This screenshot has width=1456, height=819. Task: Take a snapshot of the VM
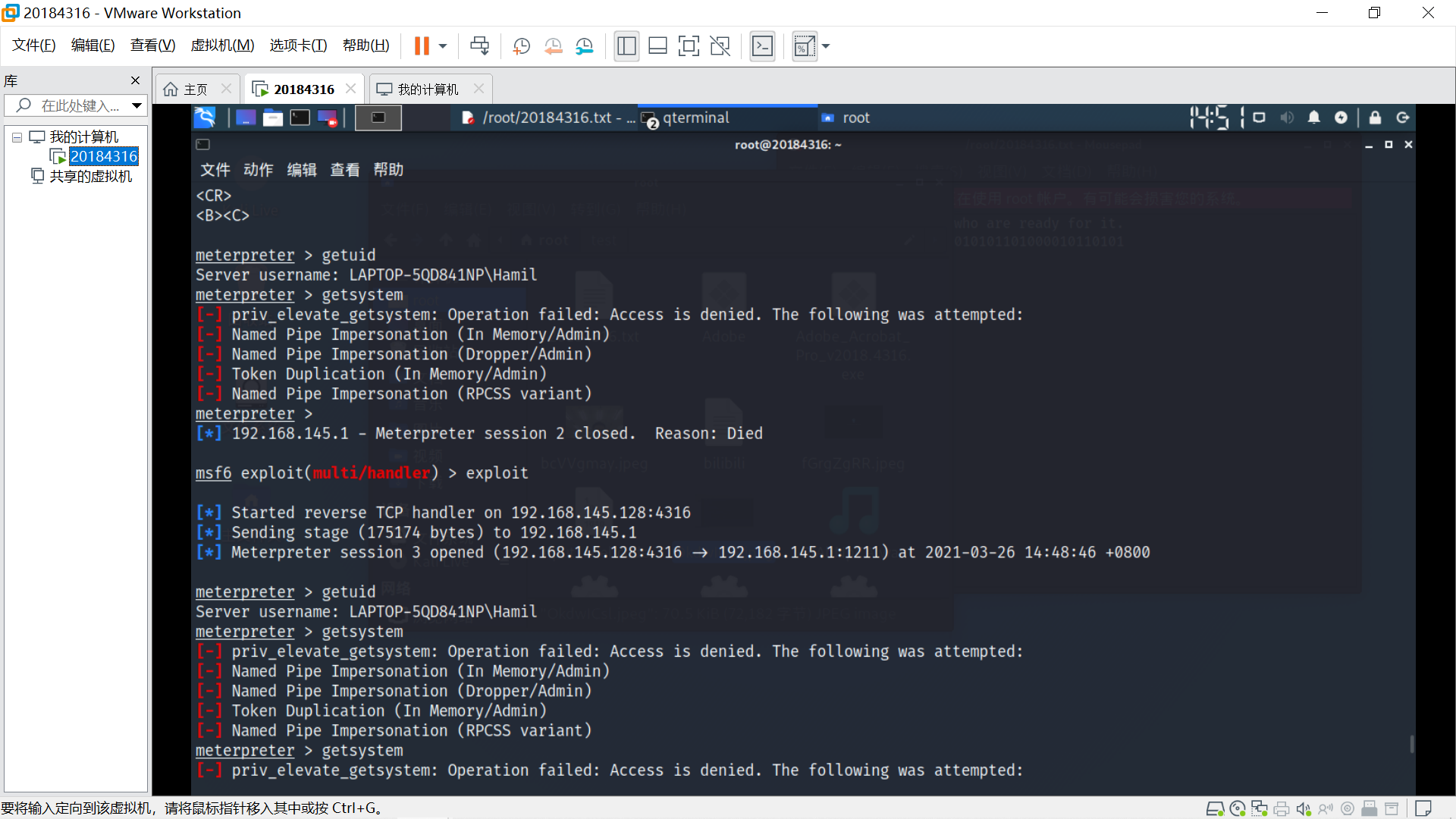[x=521, y=46]
